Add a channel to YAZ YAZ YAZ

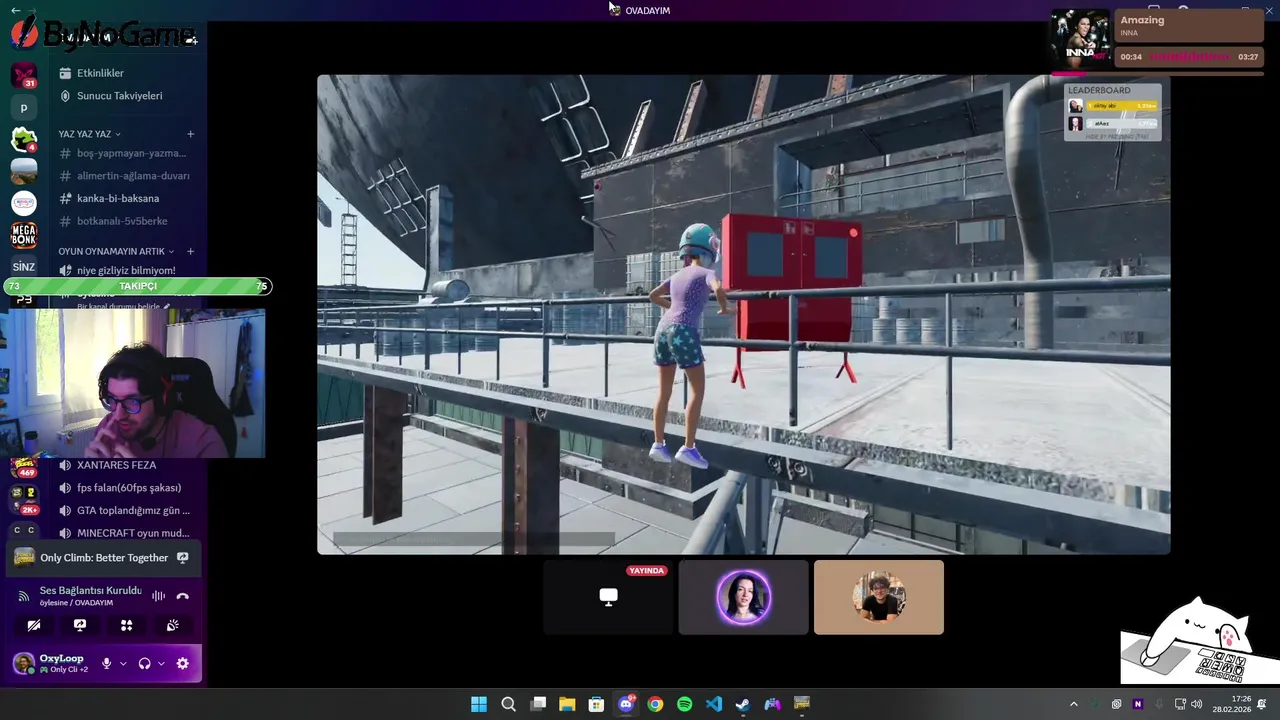(x=190, y=134)
